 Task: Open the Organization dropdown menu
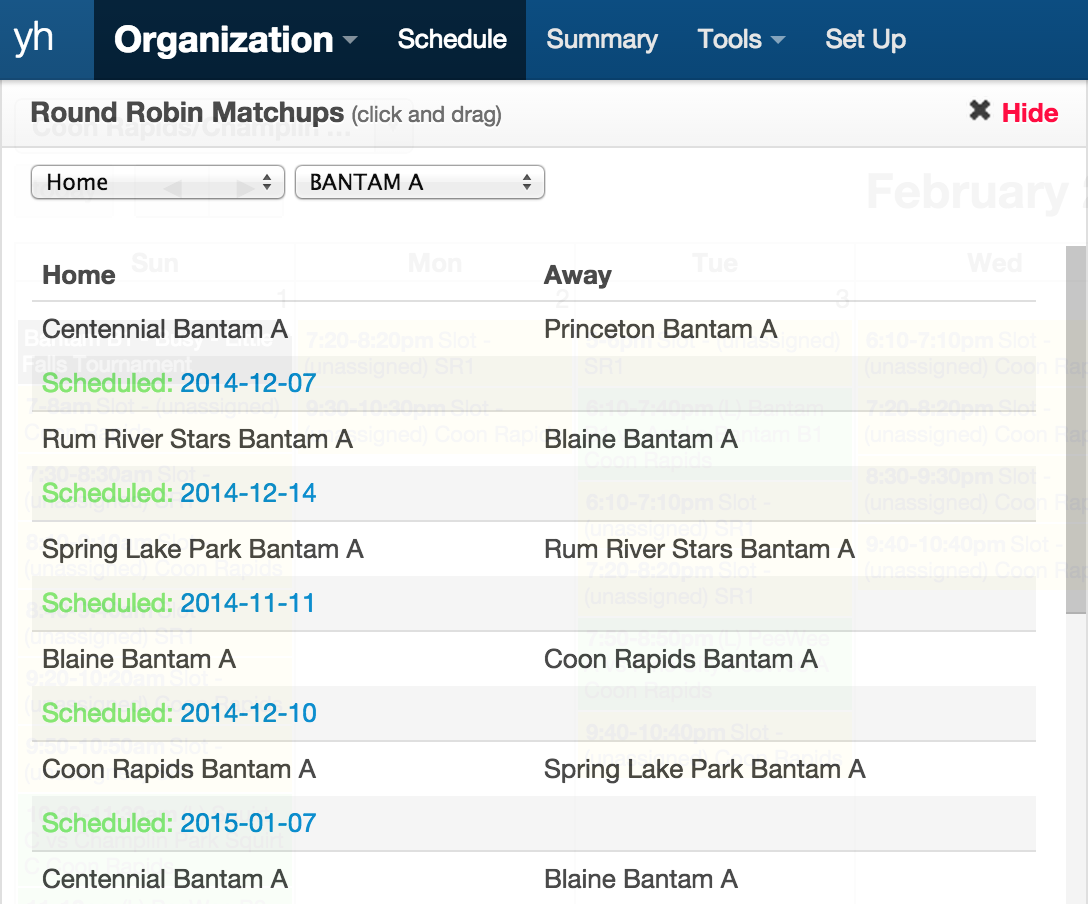click(235, 40)
